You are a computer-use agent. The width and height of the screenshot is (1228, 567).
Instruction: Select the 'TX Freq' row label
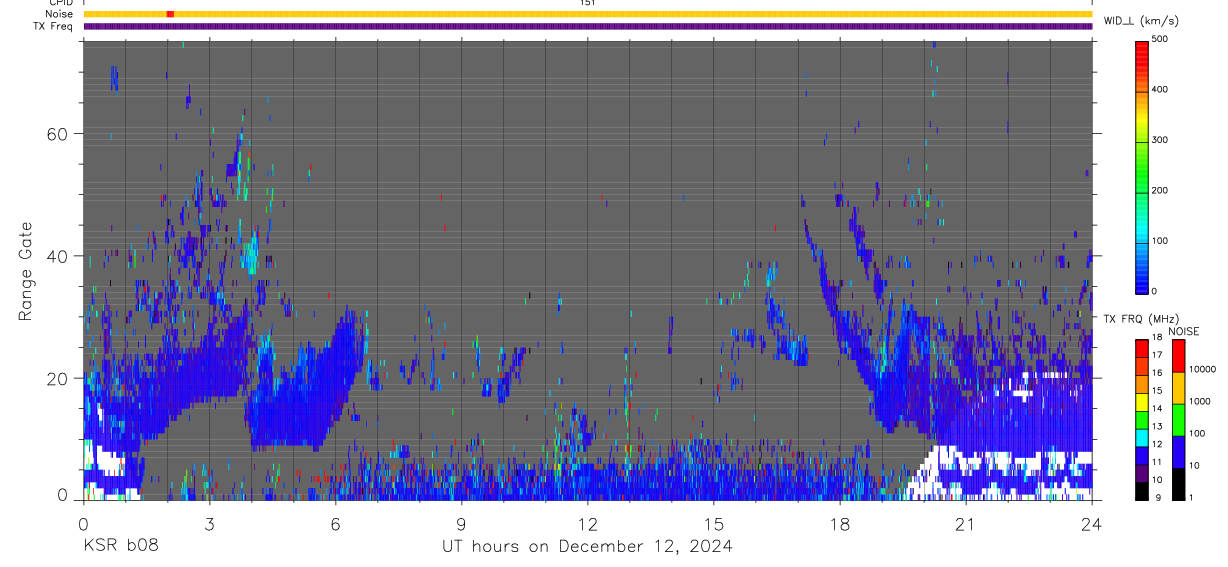coord(54,26)
